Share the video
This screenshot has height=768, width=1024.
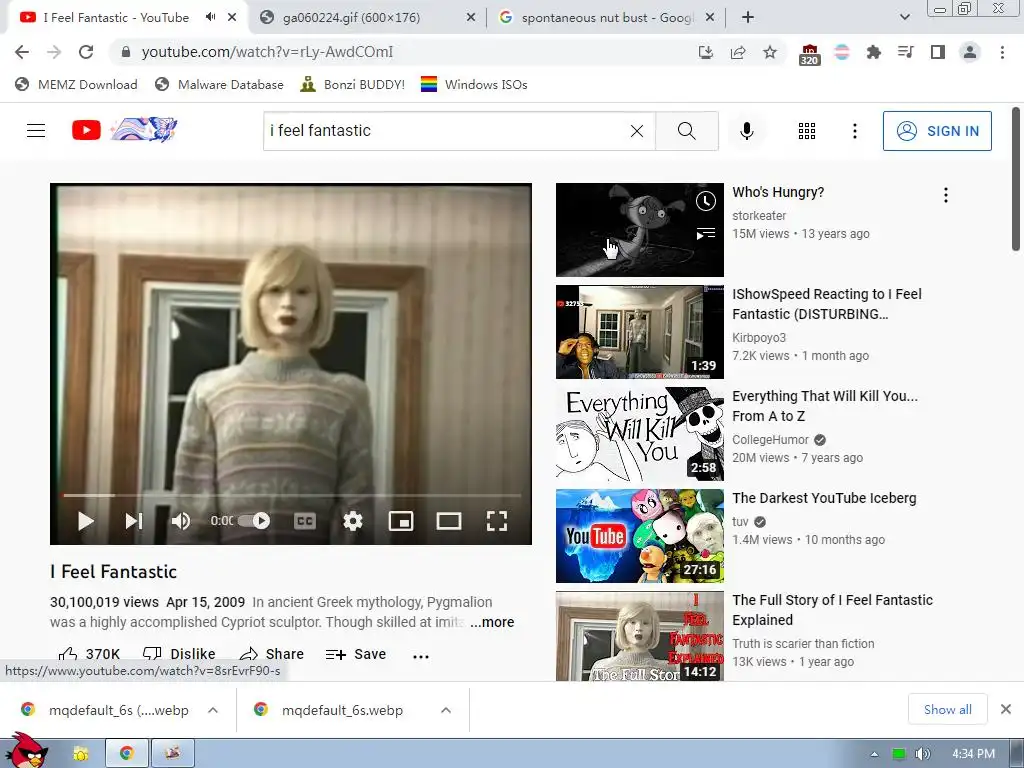(271, 654)
